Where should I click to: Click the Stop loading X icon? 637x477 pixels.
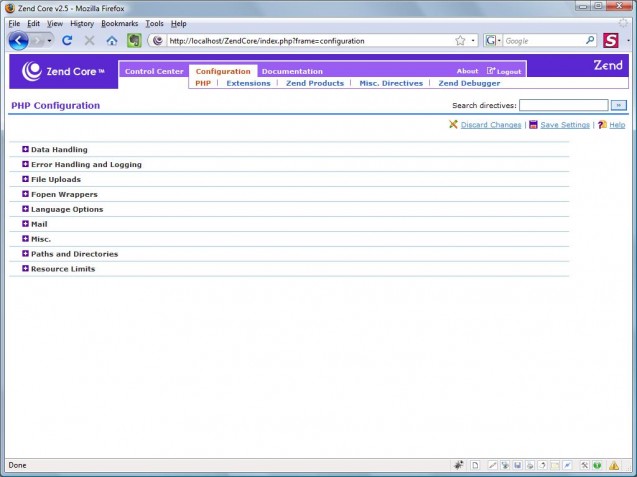(x=89, y=40)
